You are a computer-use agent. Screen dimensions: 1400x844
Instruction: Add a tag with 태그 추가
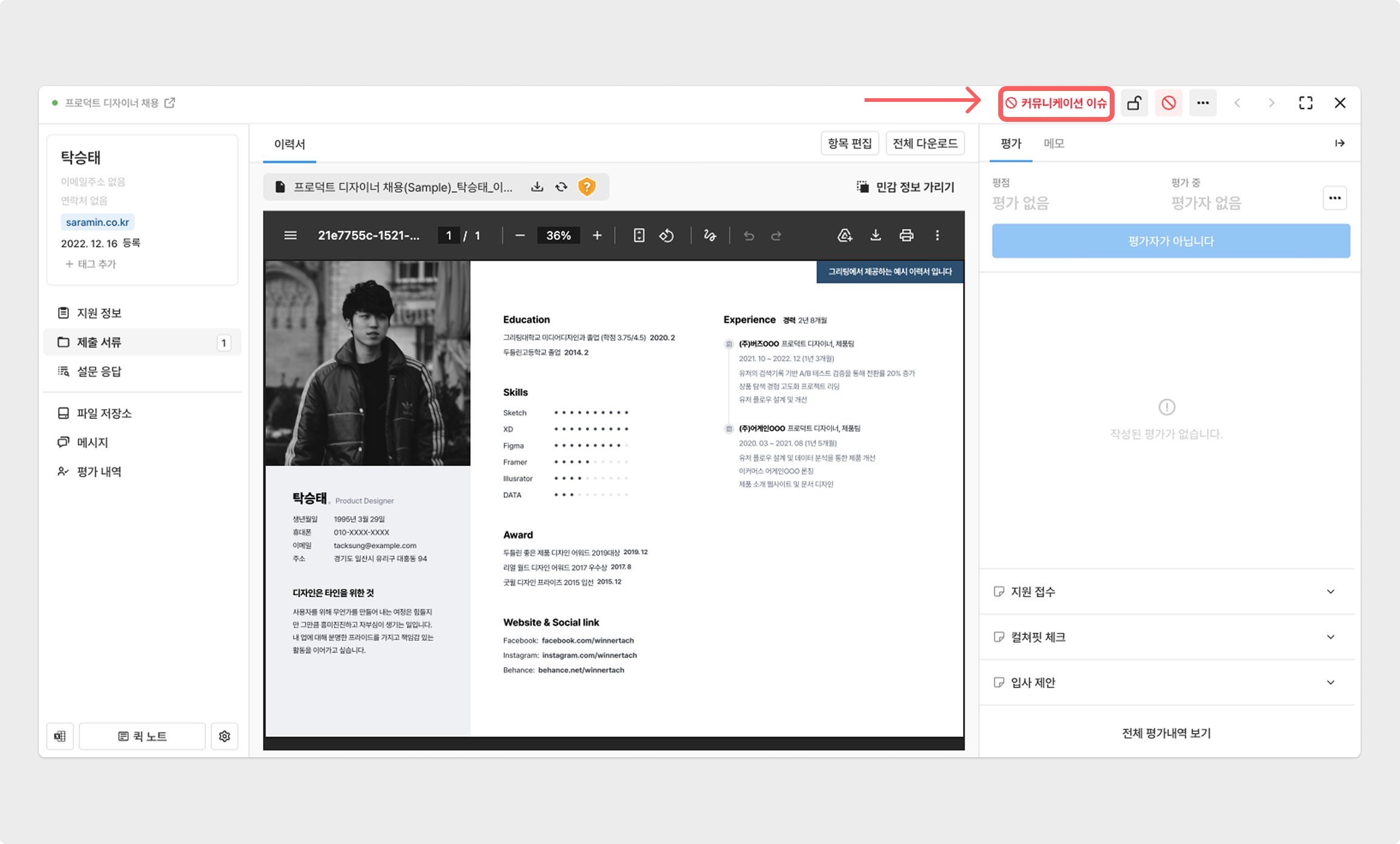(x=91, y=264)
